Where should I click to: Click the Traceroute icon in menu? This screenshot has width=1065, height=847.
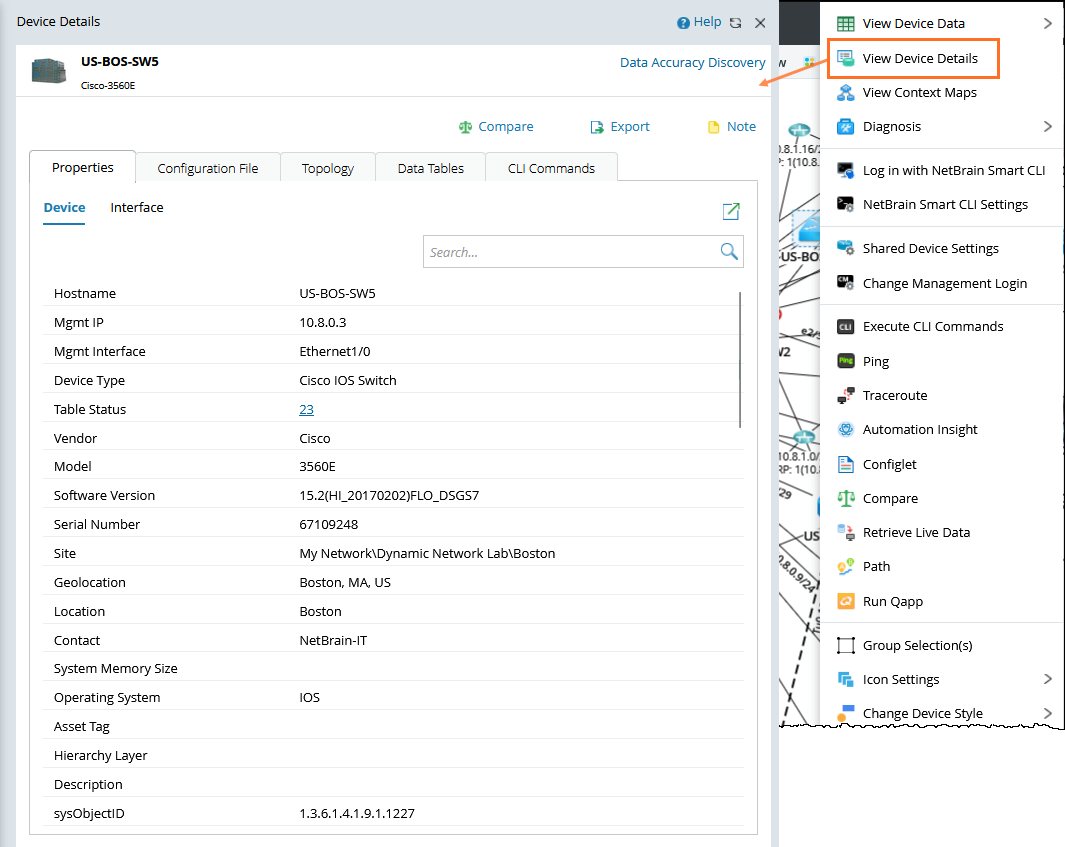(x=845, y=395)
